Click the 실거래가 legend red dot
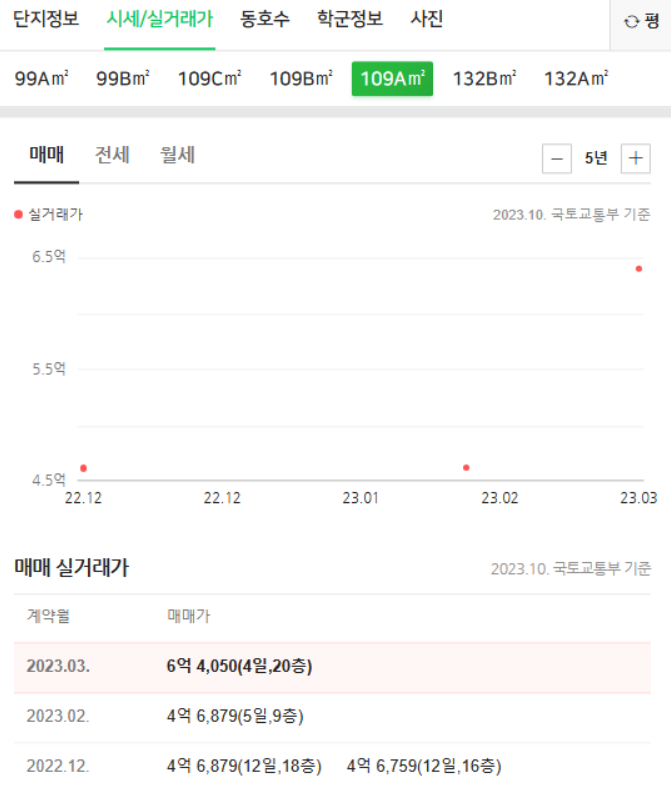The height and width of the screenshot is (785, 671). pyautogui.click(x=19, y=215)
